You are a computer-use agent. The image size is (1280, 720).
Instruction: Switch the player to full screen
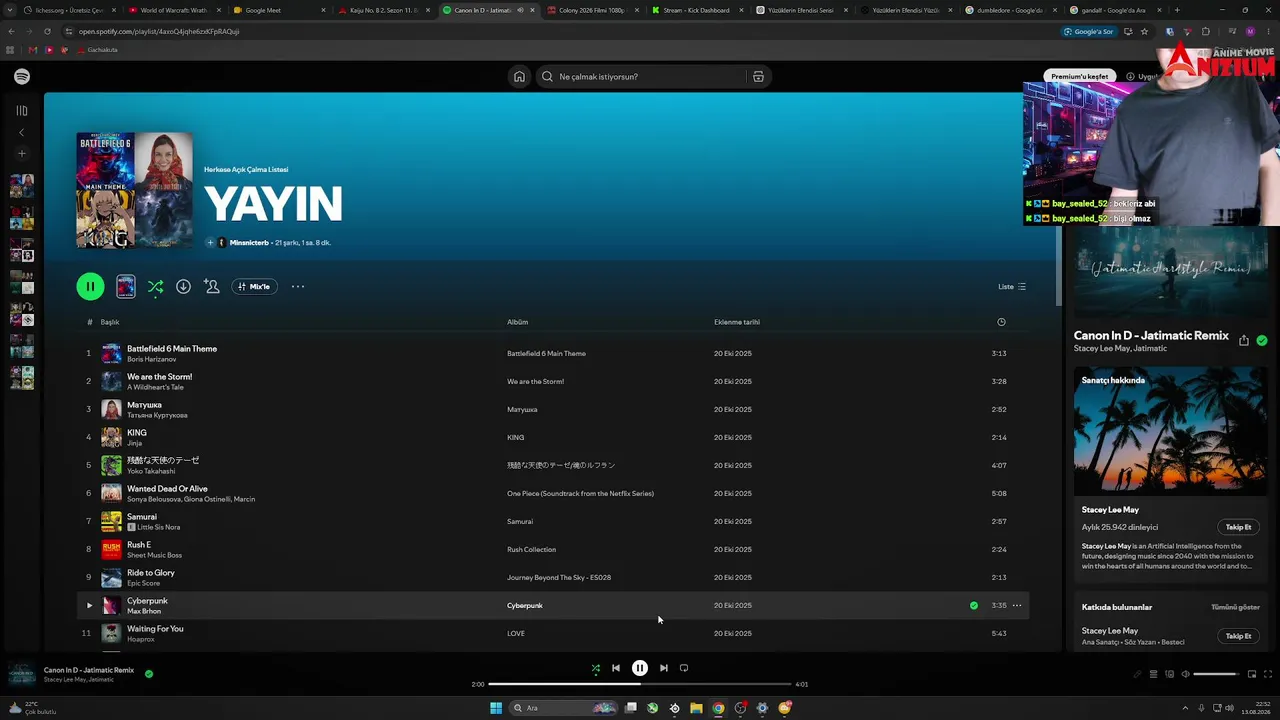pos(1268,674)
